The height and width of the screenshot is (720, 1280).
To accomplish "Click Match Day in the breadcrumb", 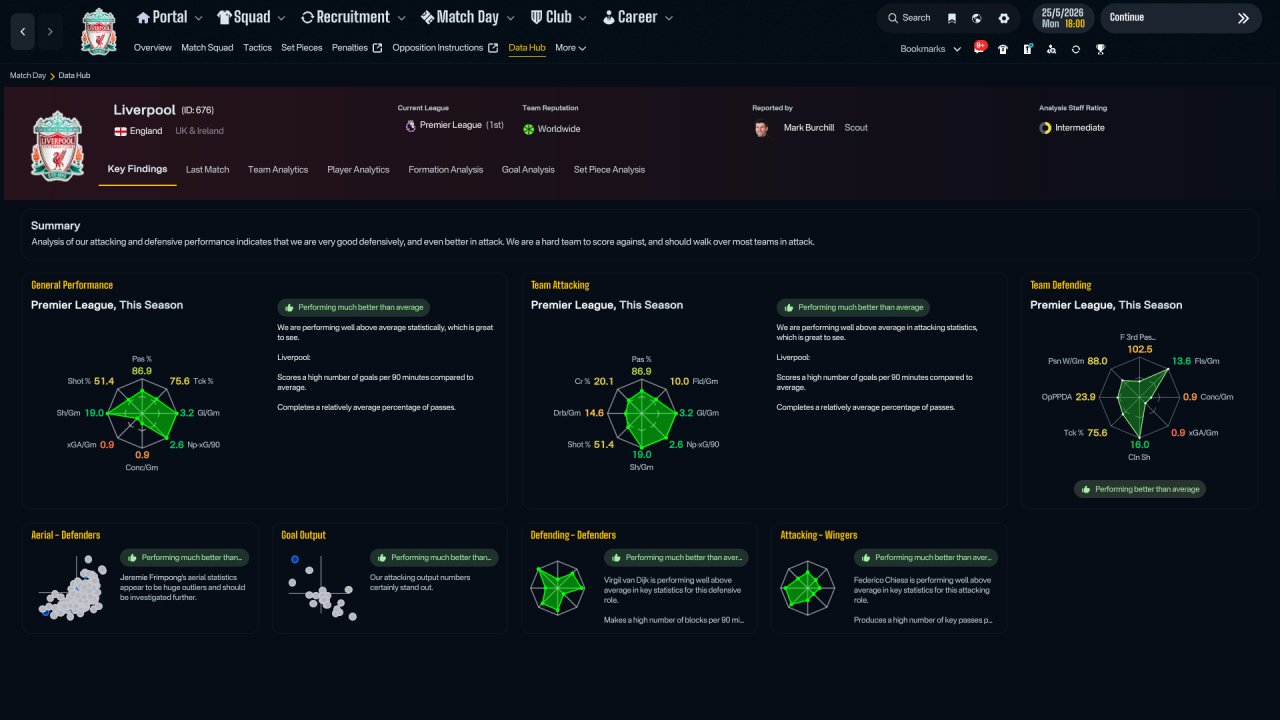I will (x=28, y=76).
